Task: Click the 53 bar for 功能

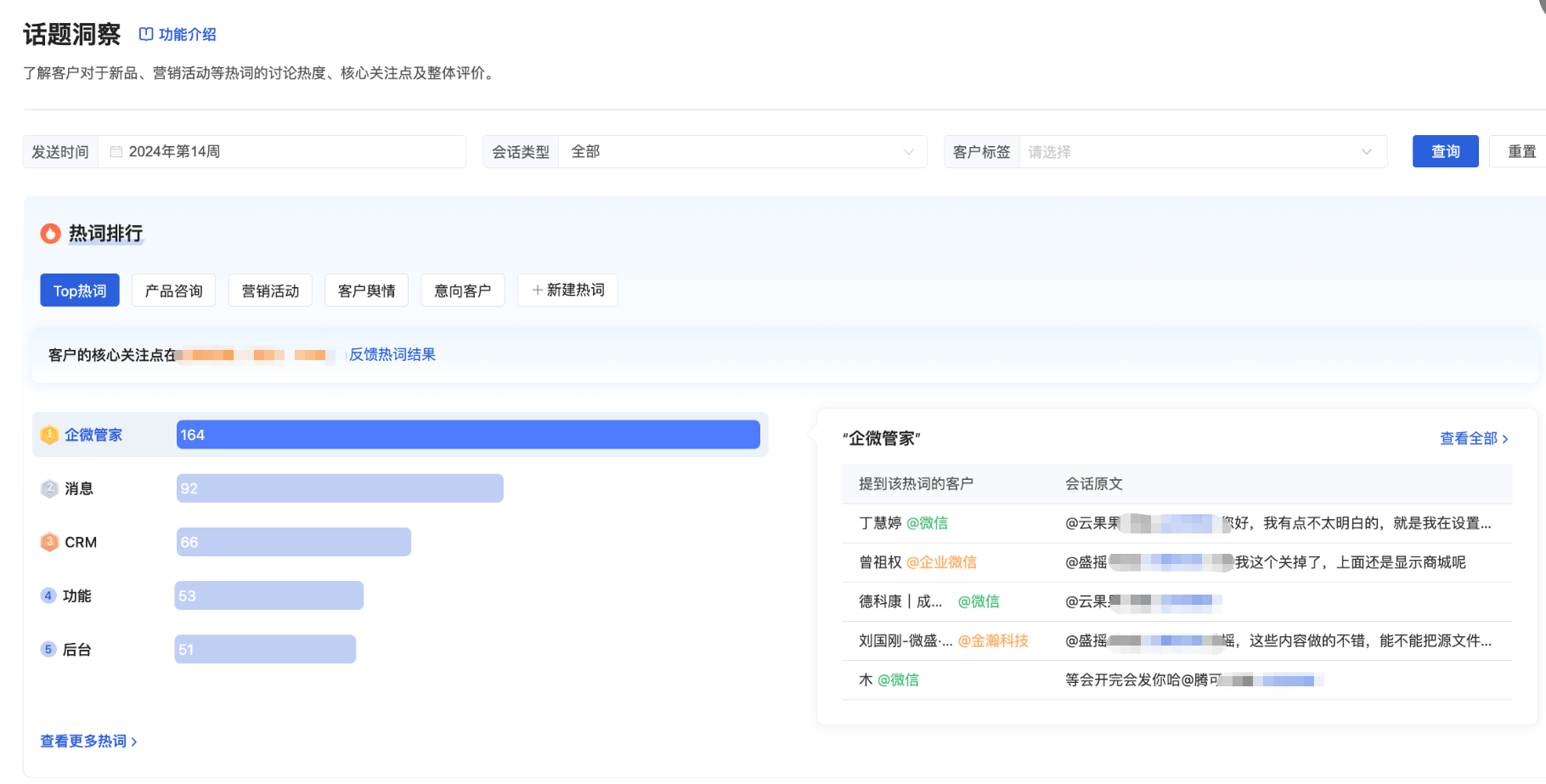Action: (x=269, y=595)
